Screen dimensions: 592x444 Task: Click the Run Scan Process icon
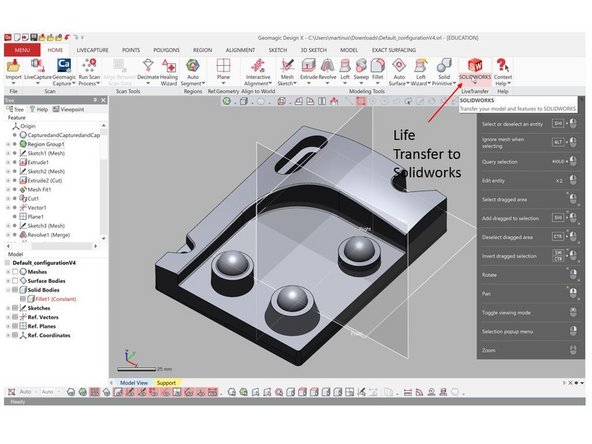89,66
